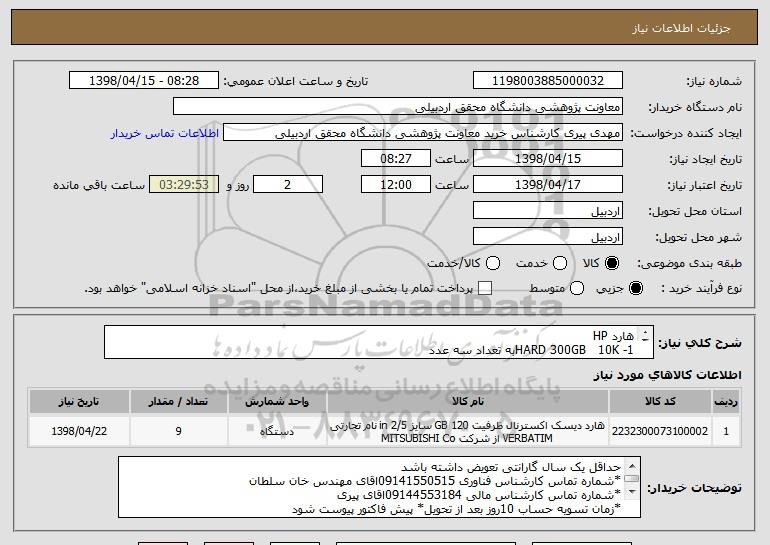This screenshot has height=545, width=770.
Task: Click the تاریخ نیاز column header
Action: pos(79,402)
